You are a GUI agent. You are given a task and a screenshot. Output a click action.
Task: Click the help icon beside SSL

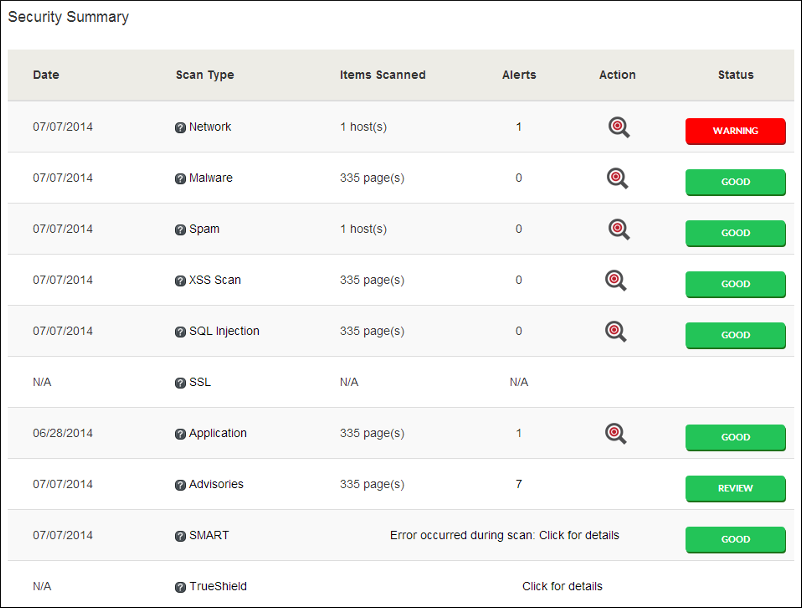[x=180, y=382]
